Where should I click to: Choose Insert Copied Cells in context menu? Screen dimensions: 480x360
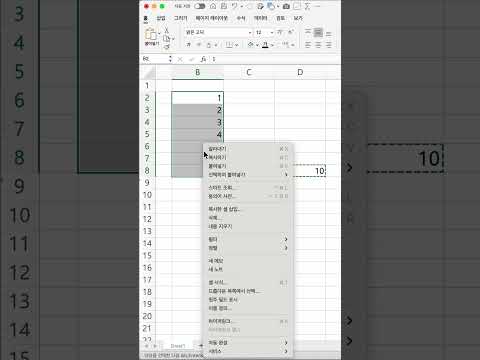click(x=248, y=209)
